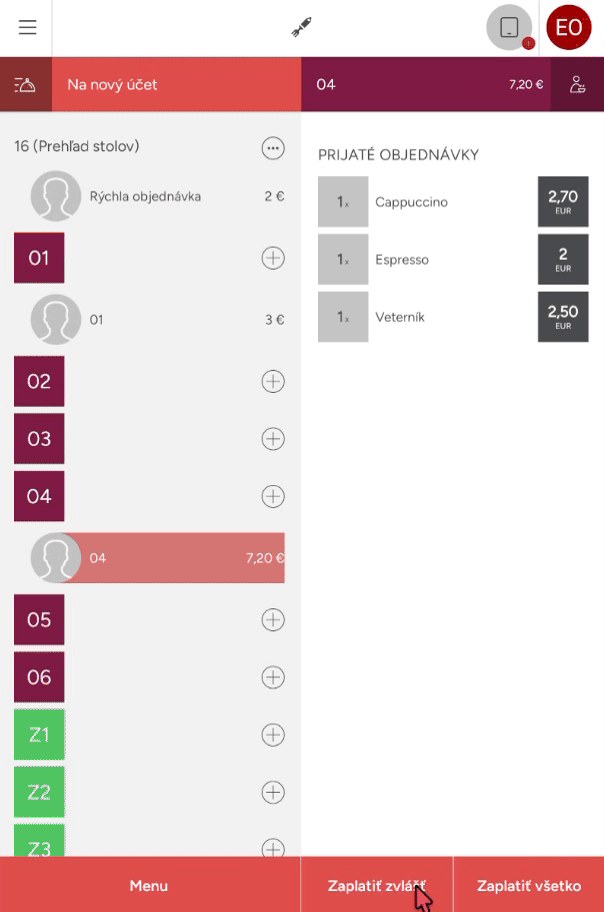This screenshot has width=604, height=912.
Task: Select table 03 tile
Action: (x=39, y=439)
